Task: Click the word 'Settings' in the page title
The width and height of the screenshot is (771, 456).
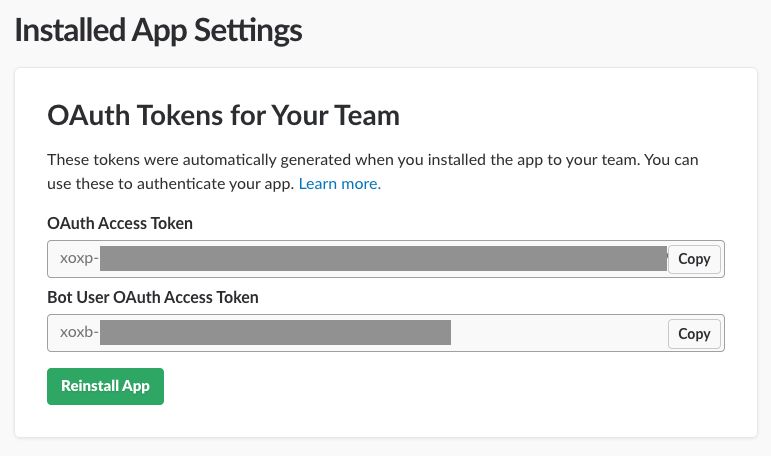Action: (245, 30)
